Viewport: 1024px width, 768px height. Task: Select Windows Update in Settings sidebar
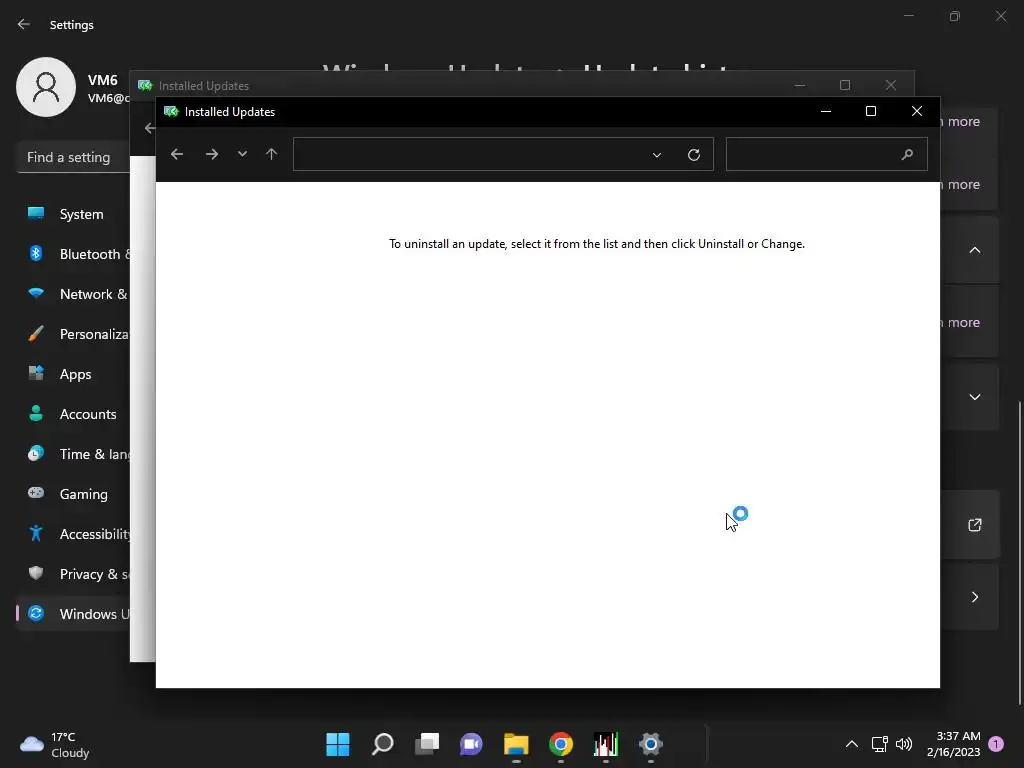[x=72, y=614]
